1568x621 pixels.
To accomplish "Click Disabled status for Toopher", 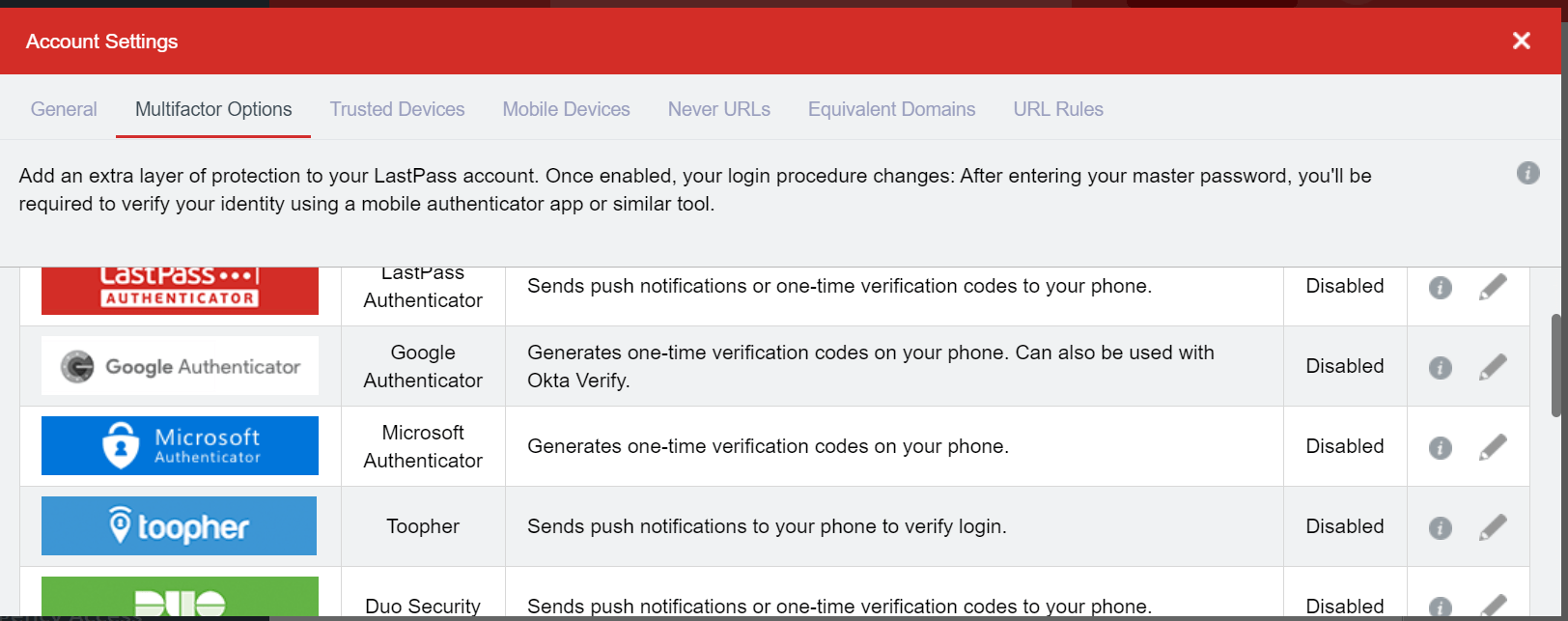I will pos(1345,526).
